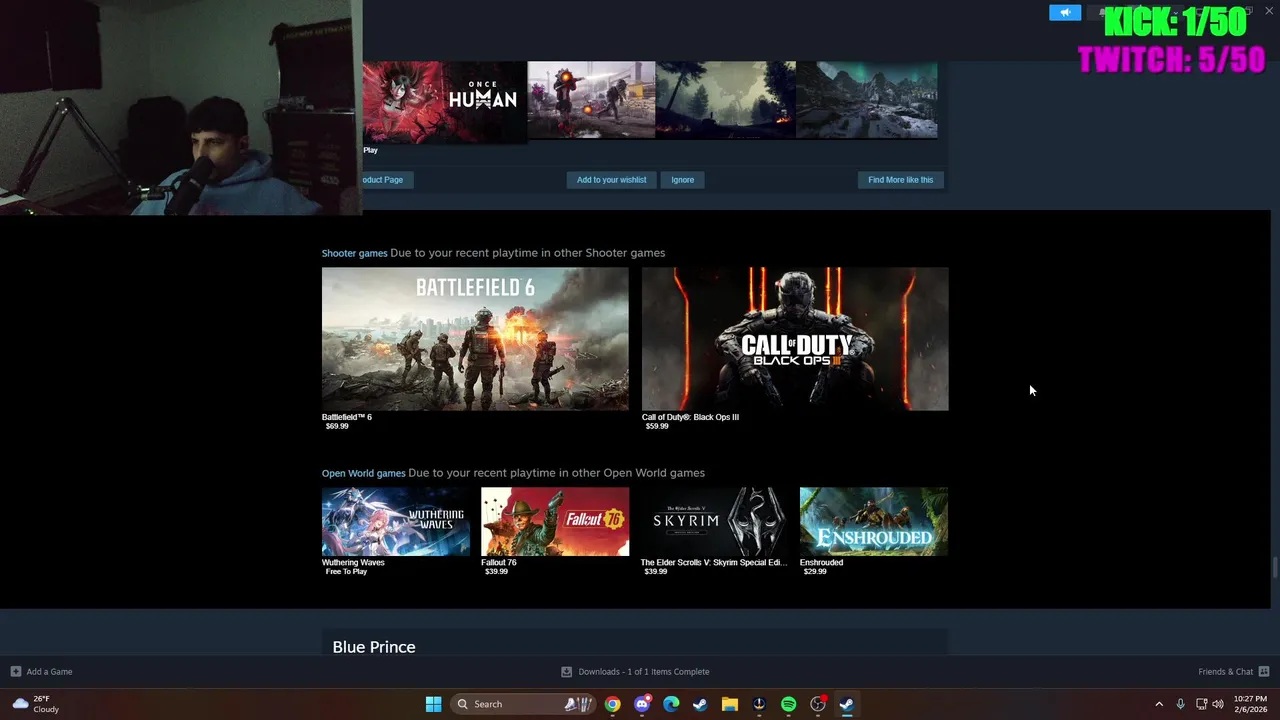Click the Add a Game label

coord(49,672)
